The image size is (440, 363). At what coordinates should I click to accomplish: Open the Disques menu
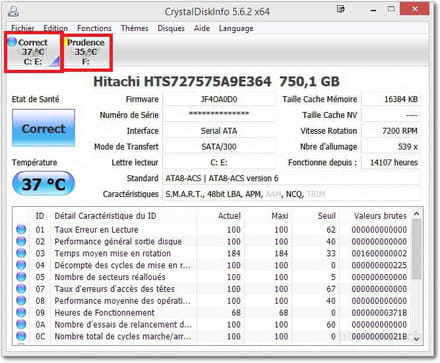pyautogui.click(x=171, y=28)
